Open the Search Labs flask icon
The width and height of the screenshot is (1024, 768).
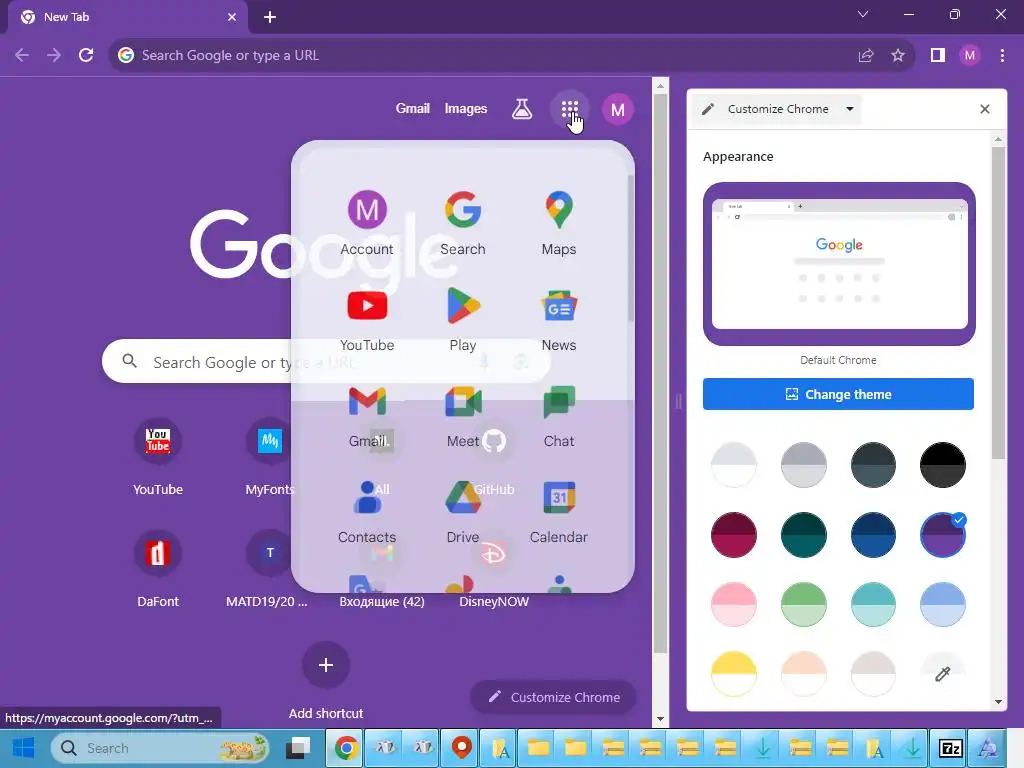(522, 109)
